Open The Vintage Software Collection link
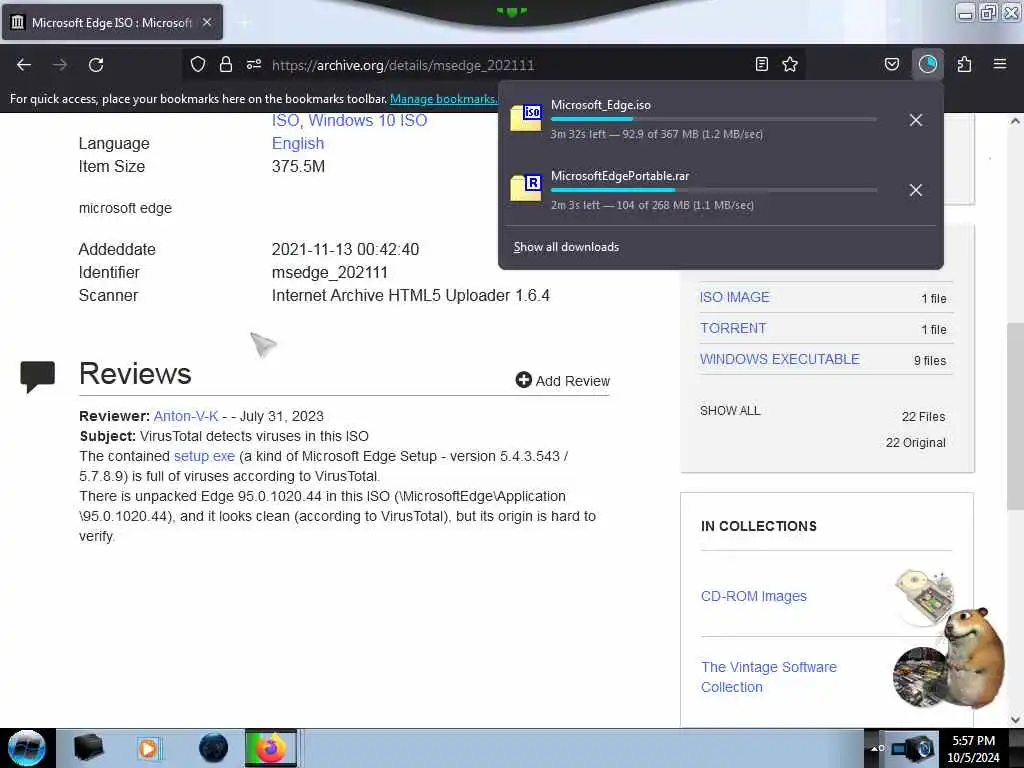Viewport: 1024px width, 768px height. (x=769, y=677)
